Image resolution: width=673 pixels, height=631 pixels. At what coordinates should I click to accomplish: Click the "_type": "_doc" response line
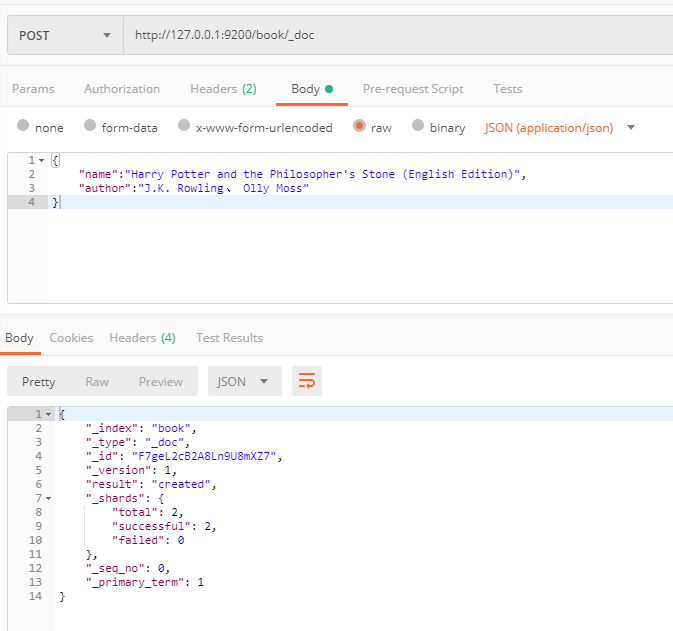(137, 442)
